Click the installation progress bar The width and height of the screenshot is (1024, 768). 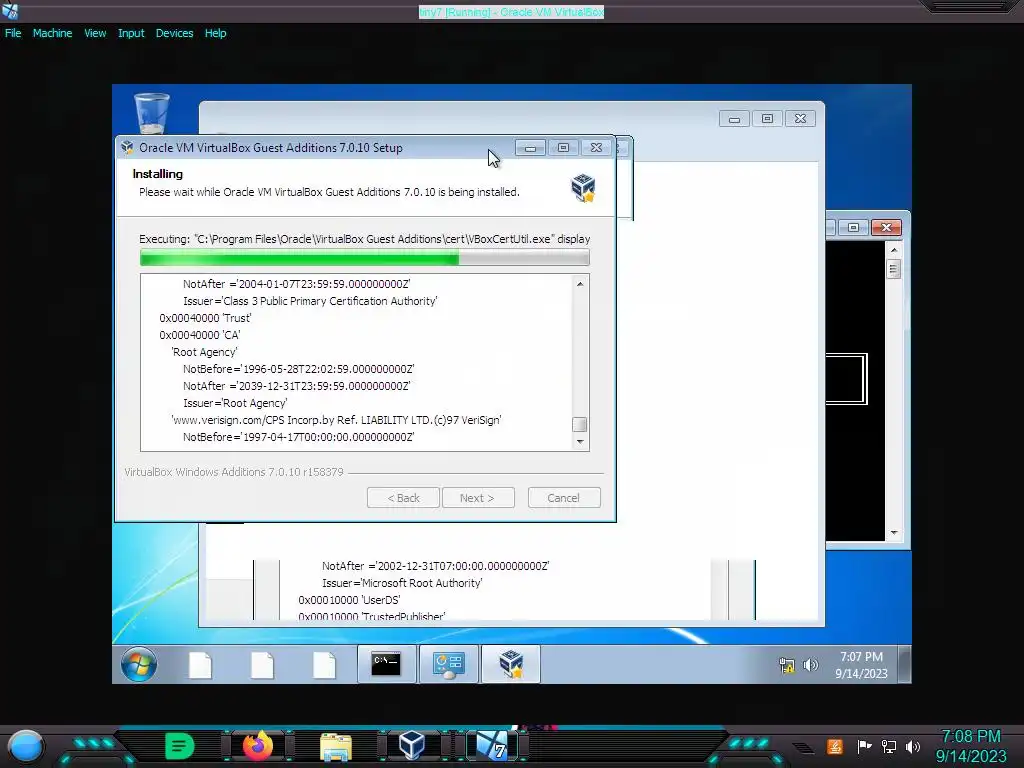tap(364, 258)
